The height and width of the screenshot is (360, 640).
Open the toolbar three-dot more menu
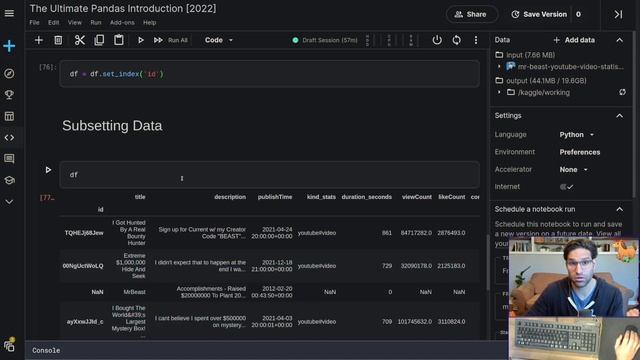click(x=476, y=40)
